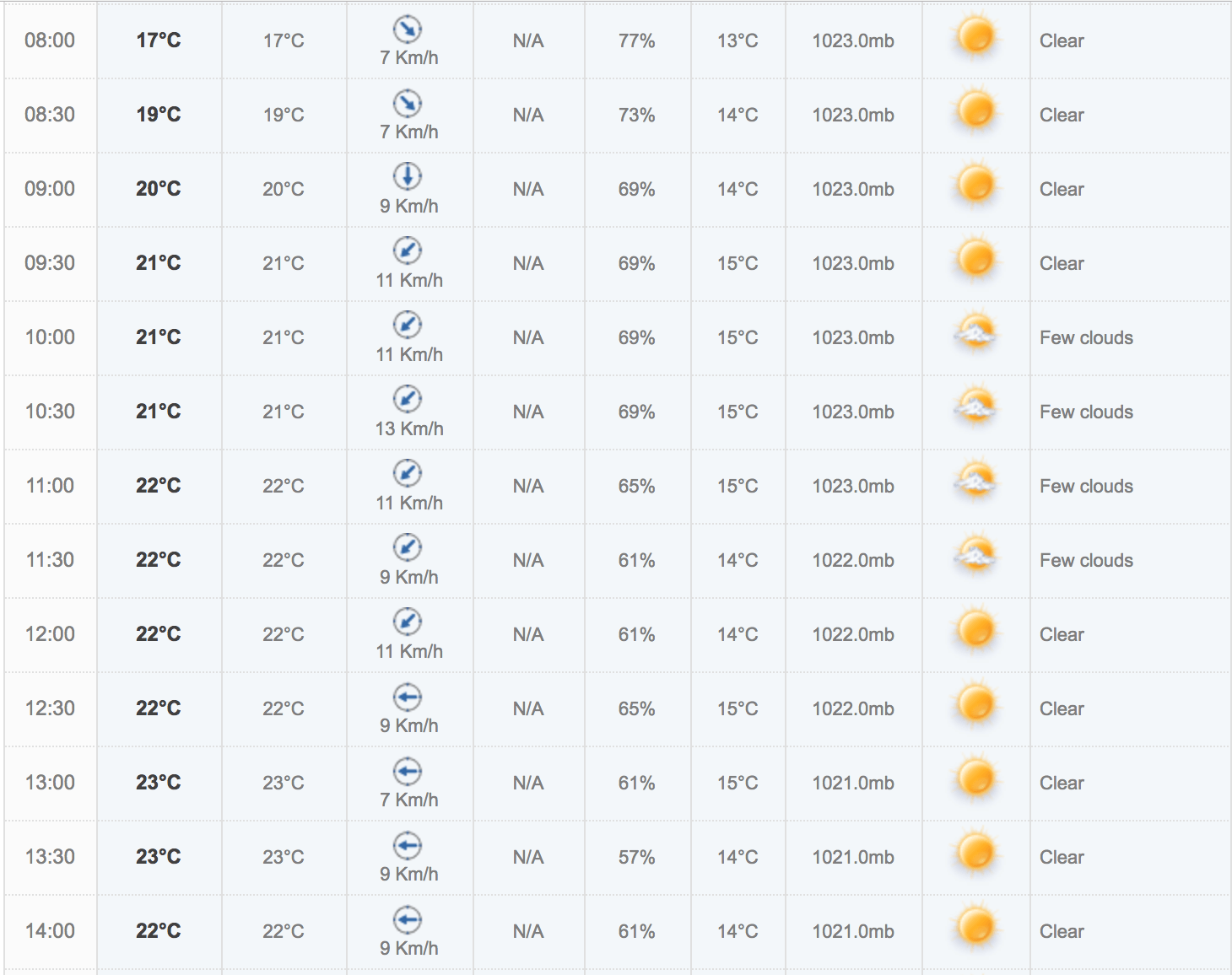Click the downward wind arrow icon at 09:00
The image size is (1232, 975).
coord(408,175)
